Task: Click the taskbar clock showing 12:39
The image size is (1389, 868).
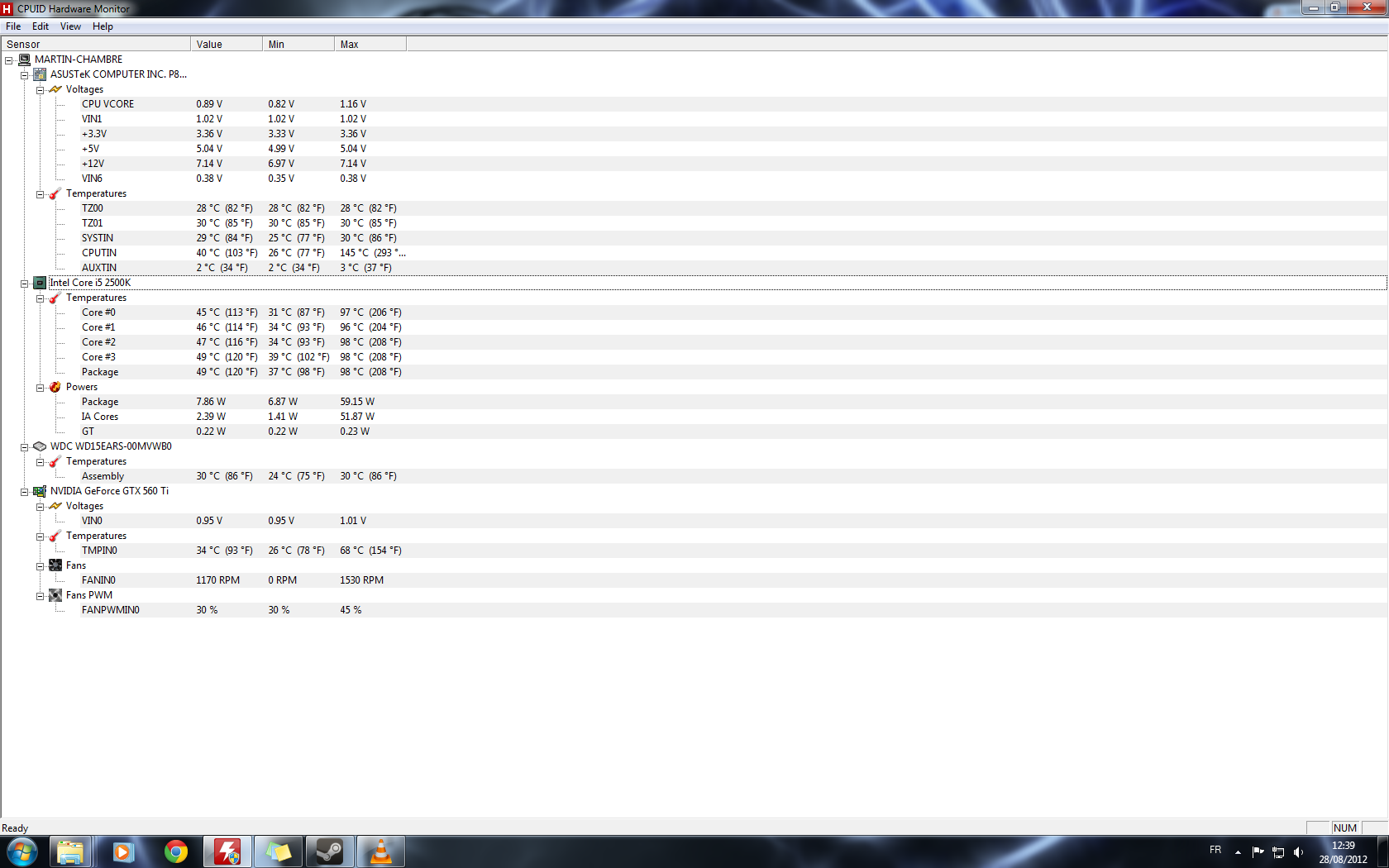Action: pyautogui.click(x=1343, y=852)
